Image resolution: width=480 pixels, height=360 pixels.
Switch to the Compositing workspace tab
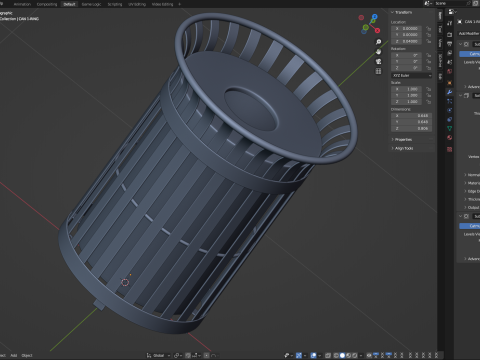coord(47,4)
